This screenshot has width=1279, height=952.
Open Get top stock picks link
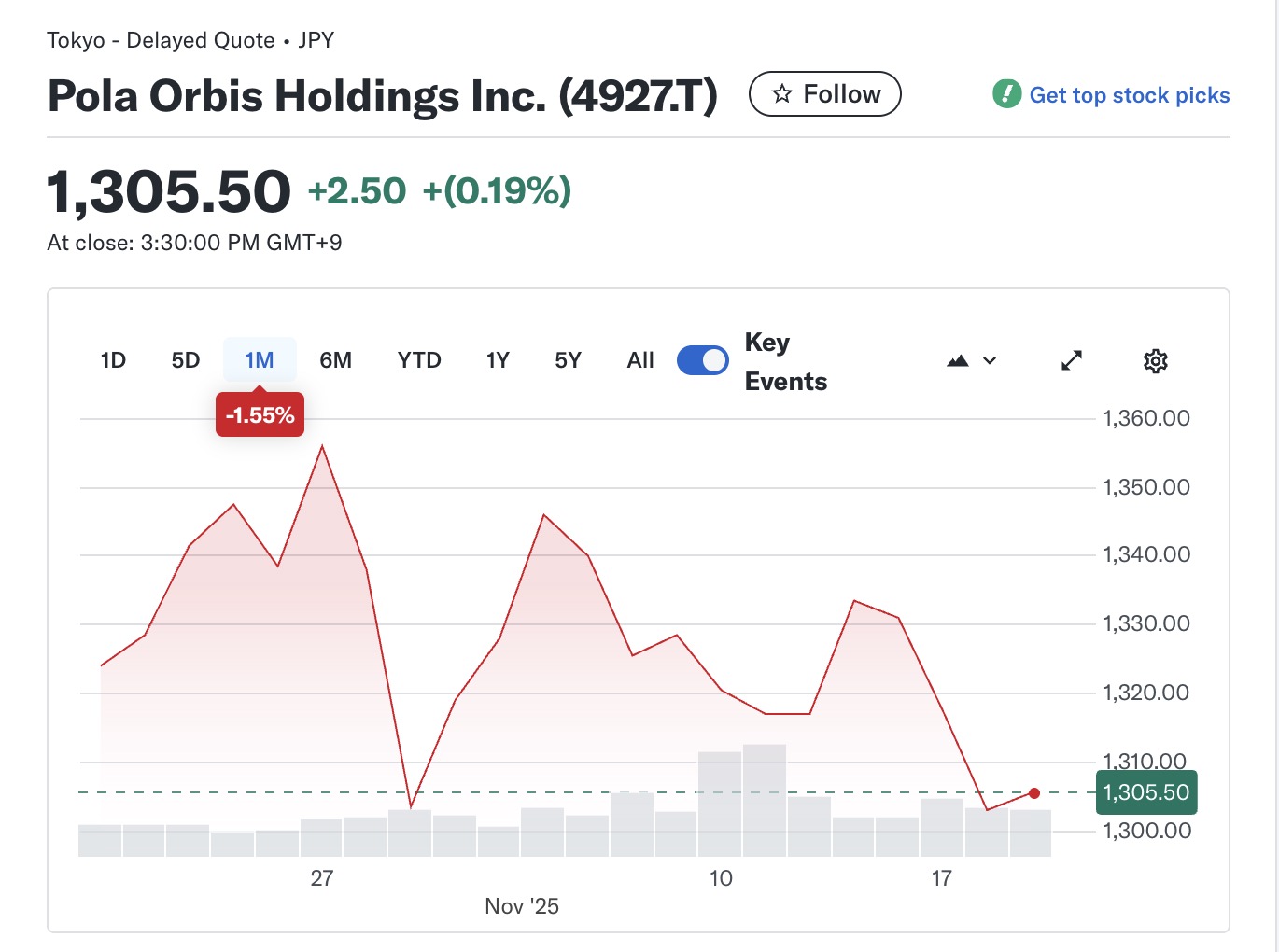1129,95
